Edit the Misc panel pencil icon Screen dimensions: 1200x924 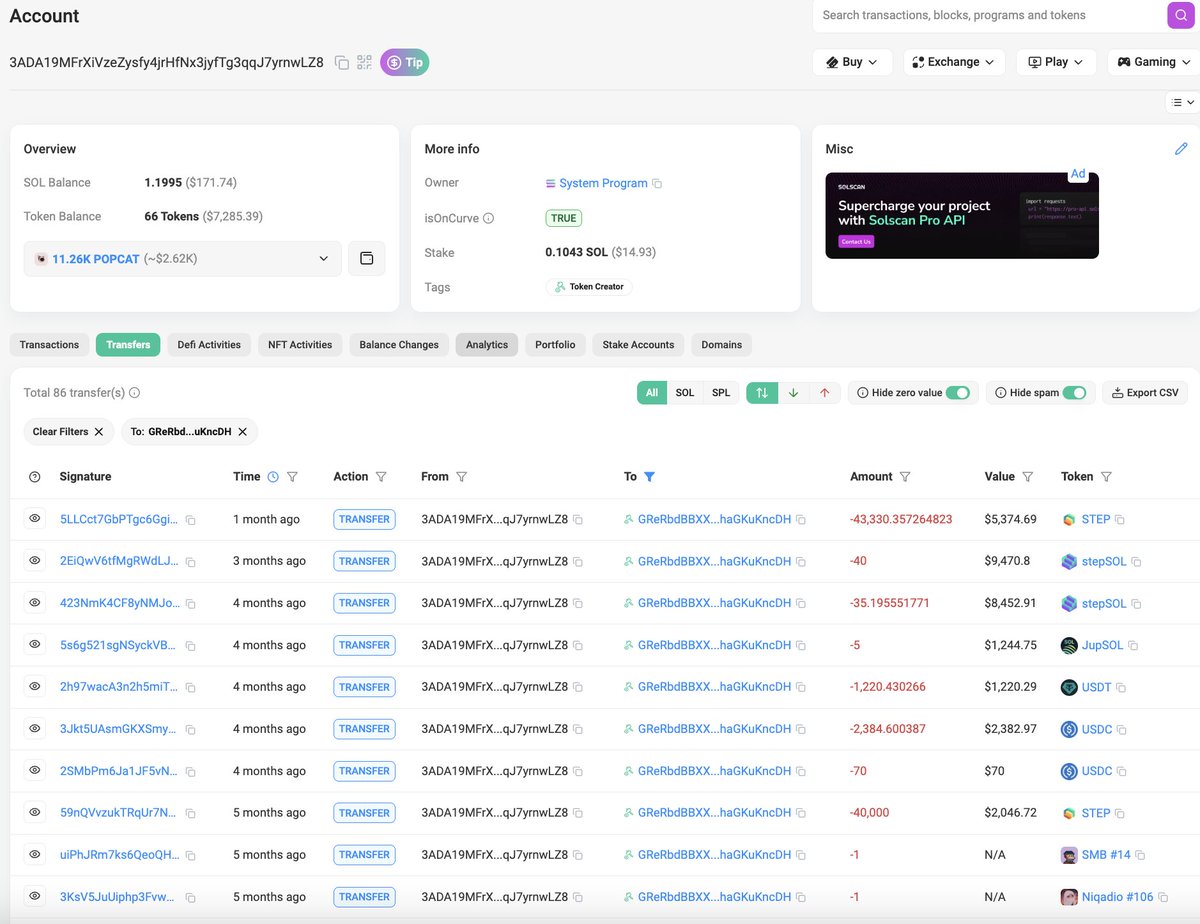(x=1181, y=149)
